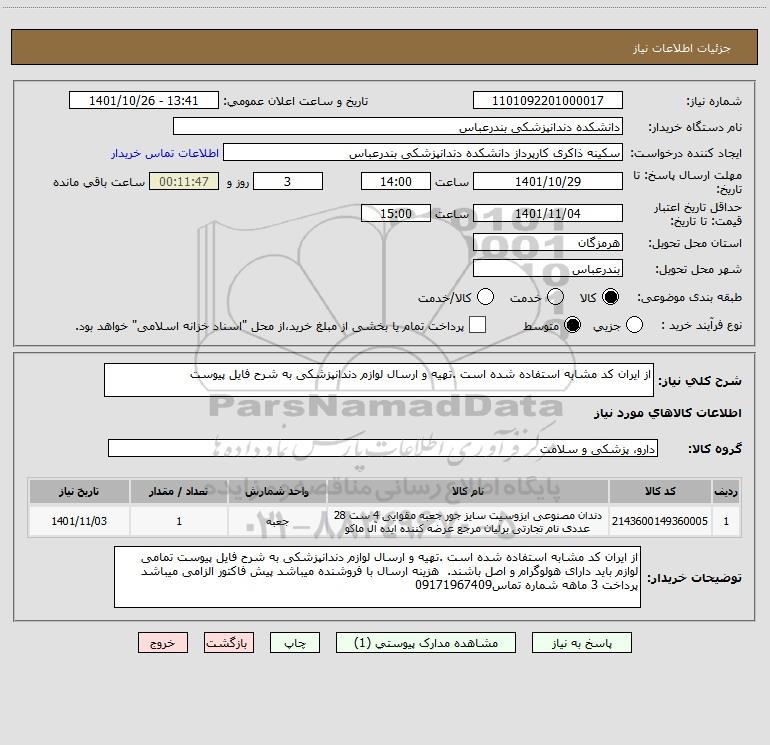
Task: Click the چاپ print button
Action: (x=295, y=643)
